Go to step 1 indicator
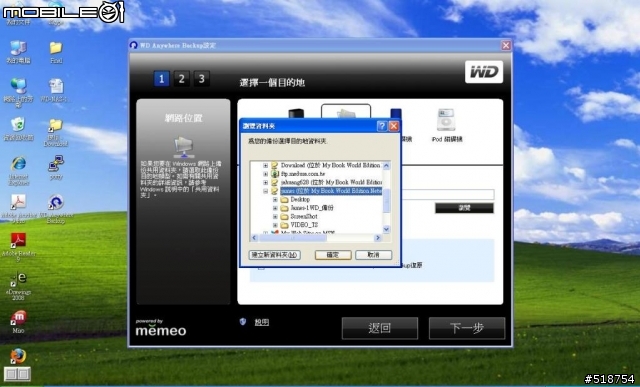The height and width of the screenshot is (387, 640). click(x=161, y=78)
